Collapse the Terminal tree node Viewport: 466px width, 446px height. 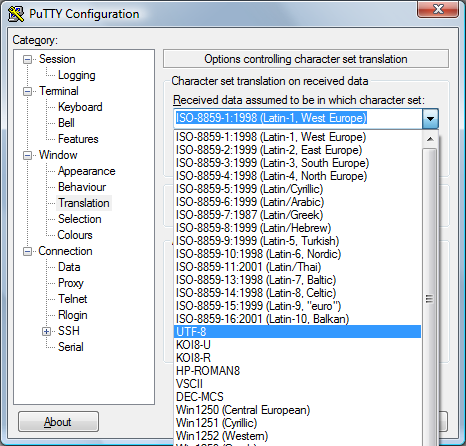[x=27, y=91]
